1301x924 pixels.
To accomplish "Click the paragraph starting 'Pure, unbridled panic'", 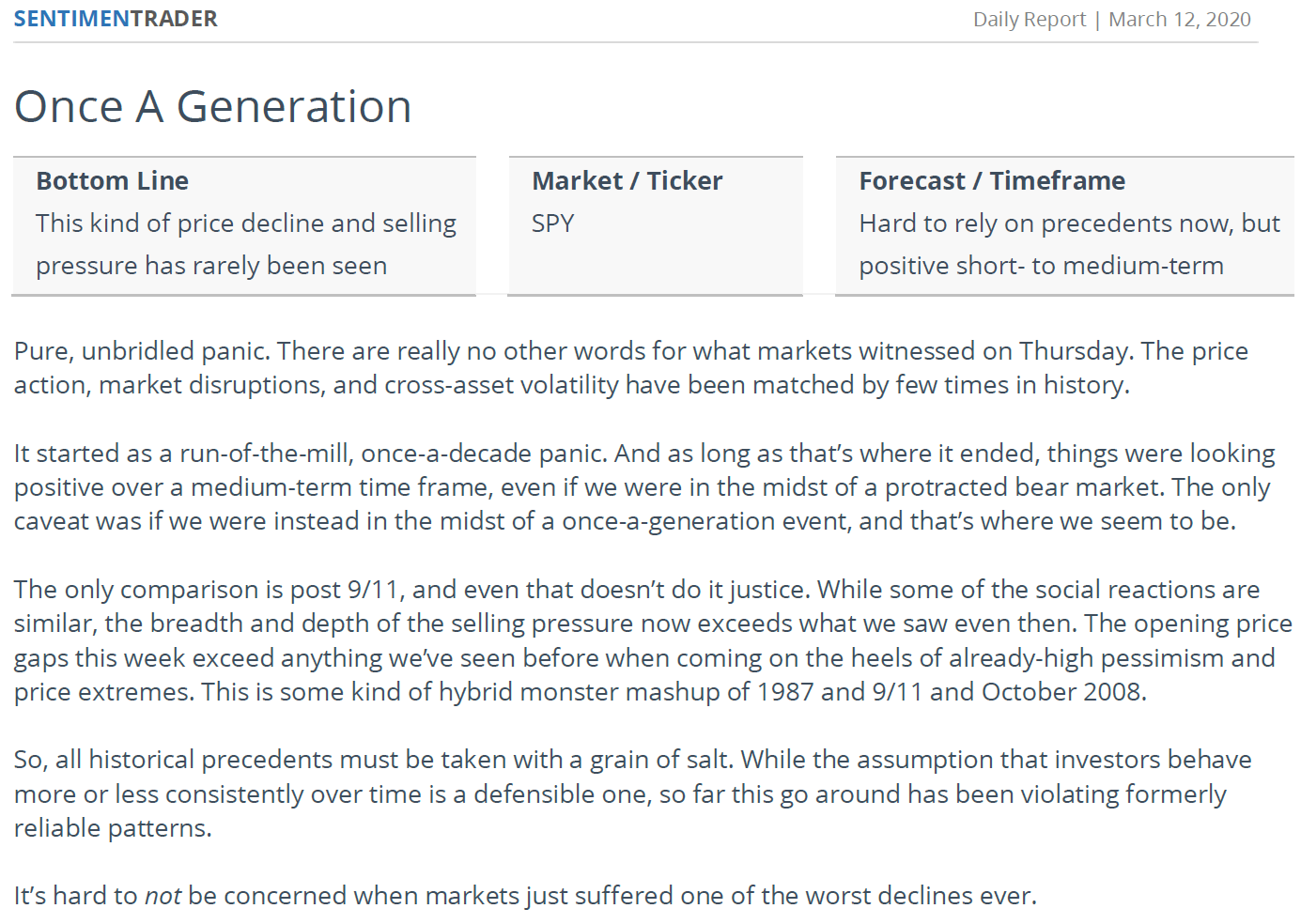I will point(631,367).
